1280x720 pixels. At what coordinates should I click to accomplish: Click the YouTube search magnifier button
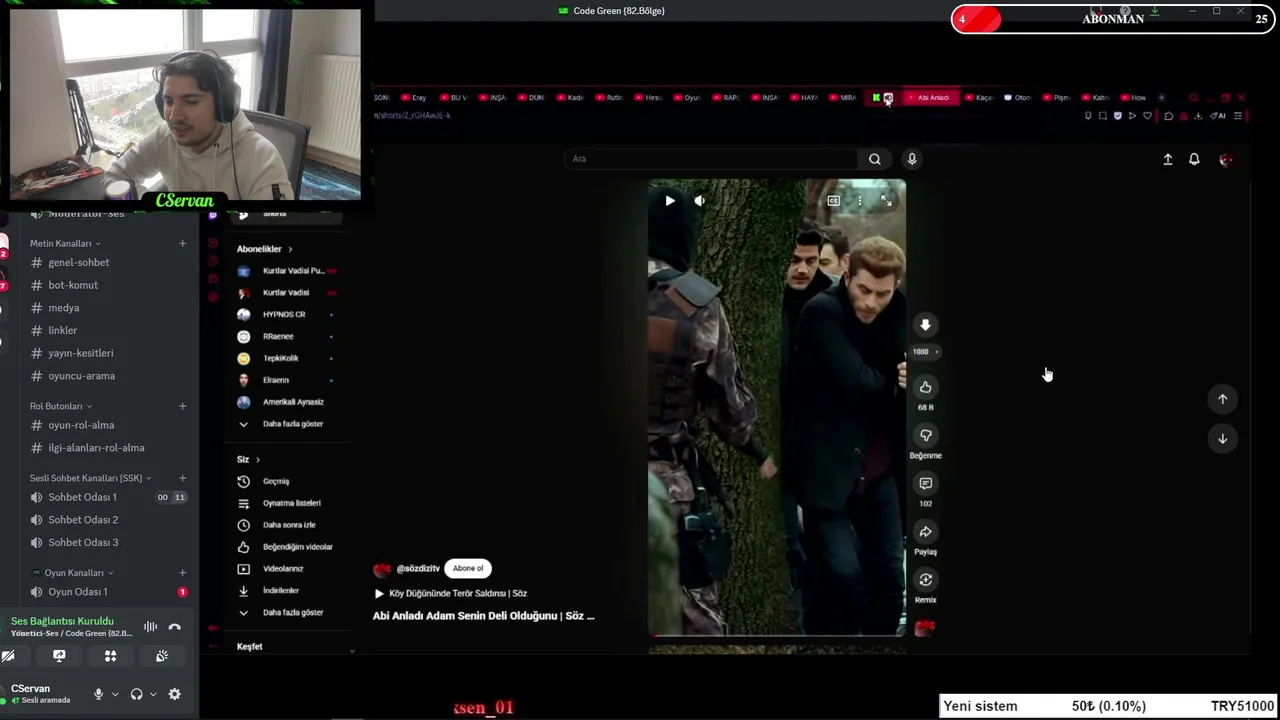point(875,159)
